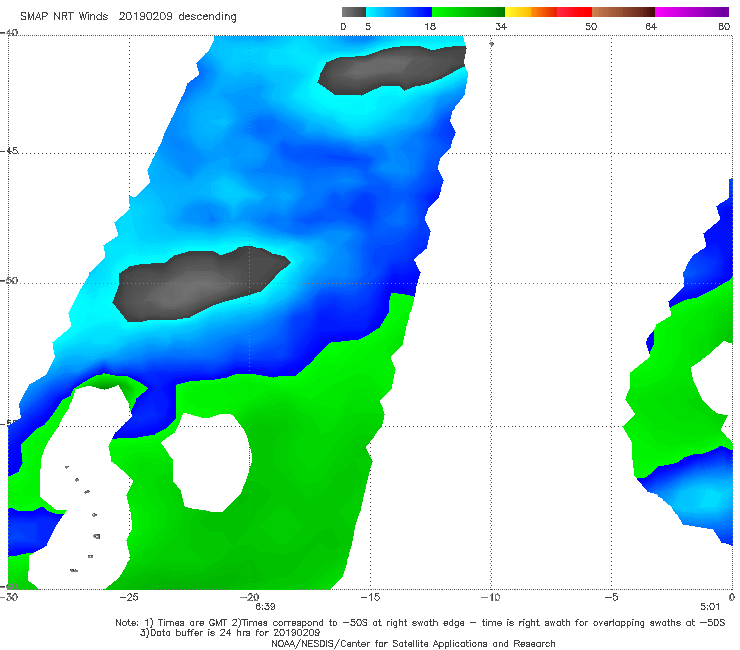
Task: Click the longitude axis label '-5'
Action: tap(611, 597)
